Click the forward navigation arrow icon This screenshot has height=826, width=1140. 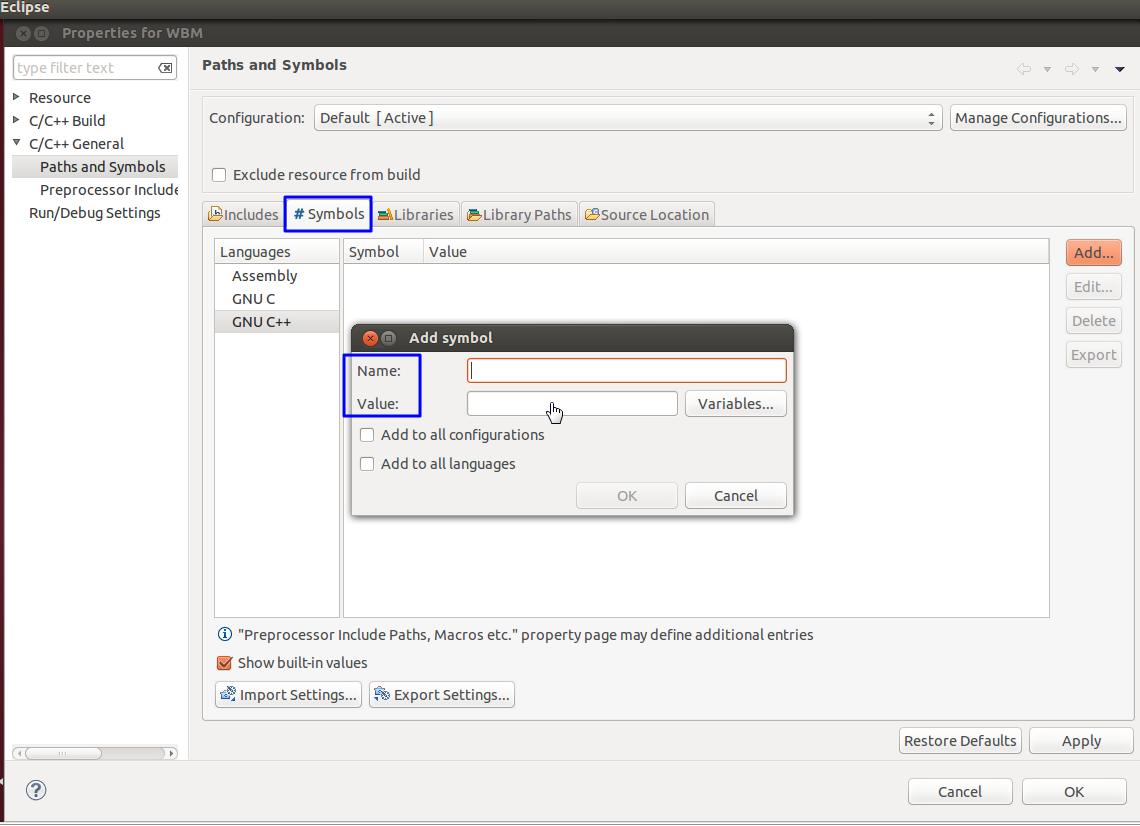tap(1072, 69)
